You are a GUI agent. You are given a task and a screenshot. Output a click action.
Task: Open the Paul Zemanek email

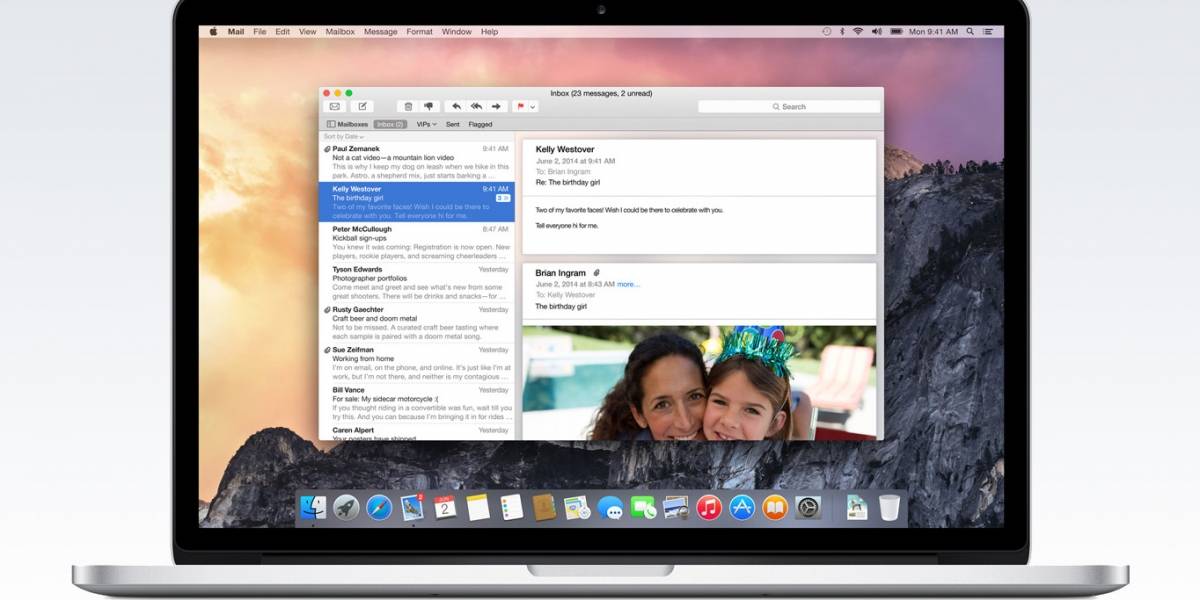tap(417, 160)
